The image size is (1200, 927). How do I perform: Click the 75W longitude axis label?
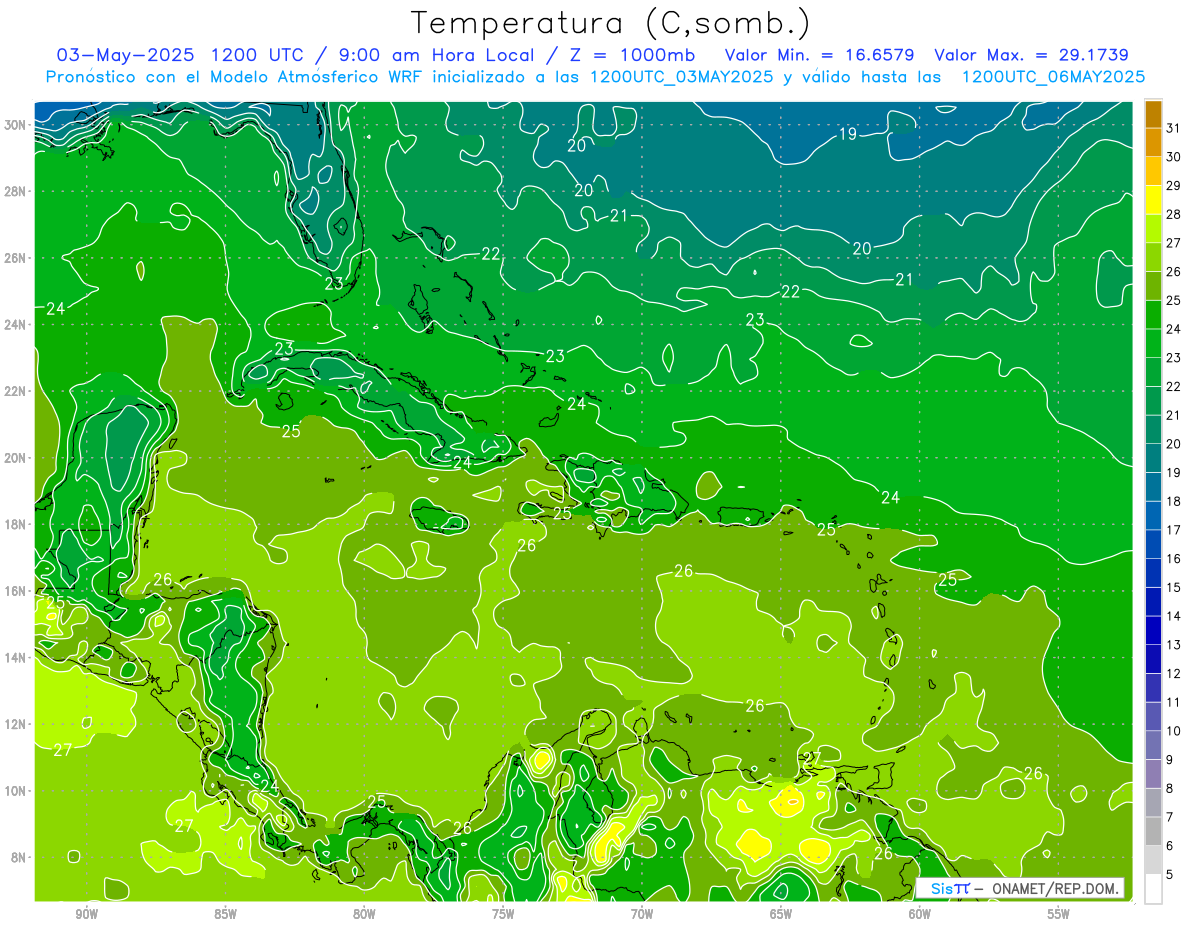[503, 914]
